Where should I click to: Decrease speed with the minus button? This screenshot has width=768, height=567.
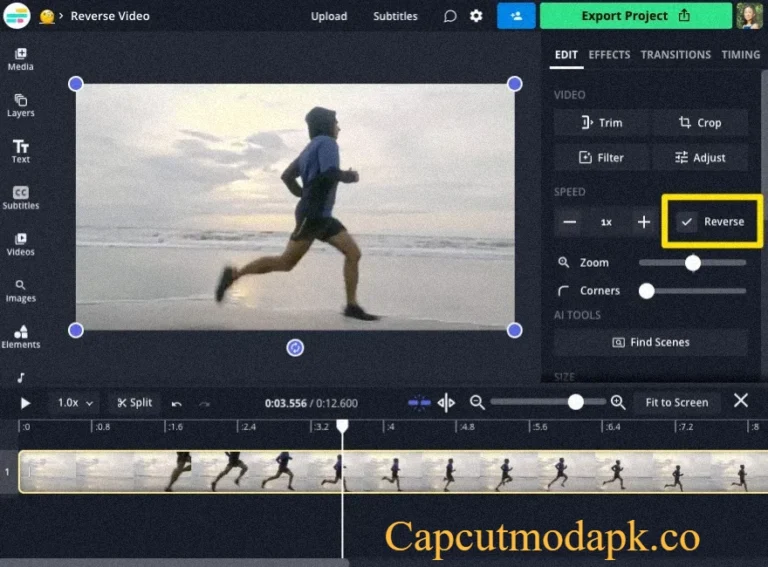(x=569, y=222)
